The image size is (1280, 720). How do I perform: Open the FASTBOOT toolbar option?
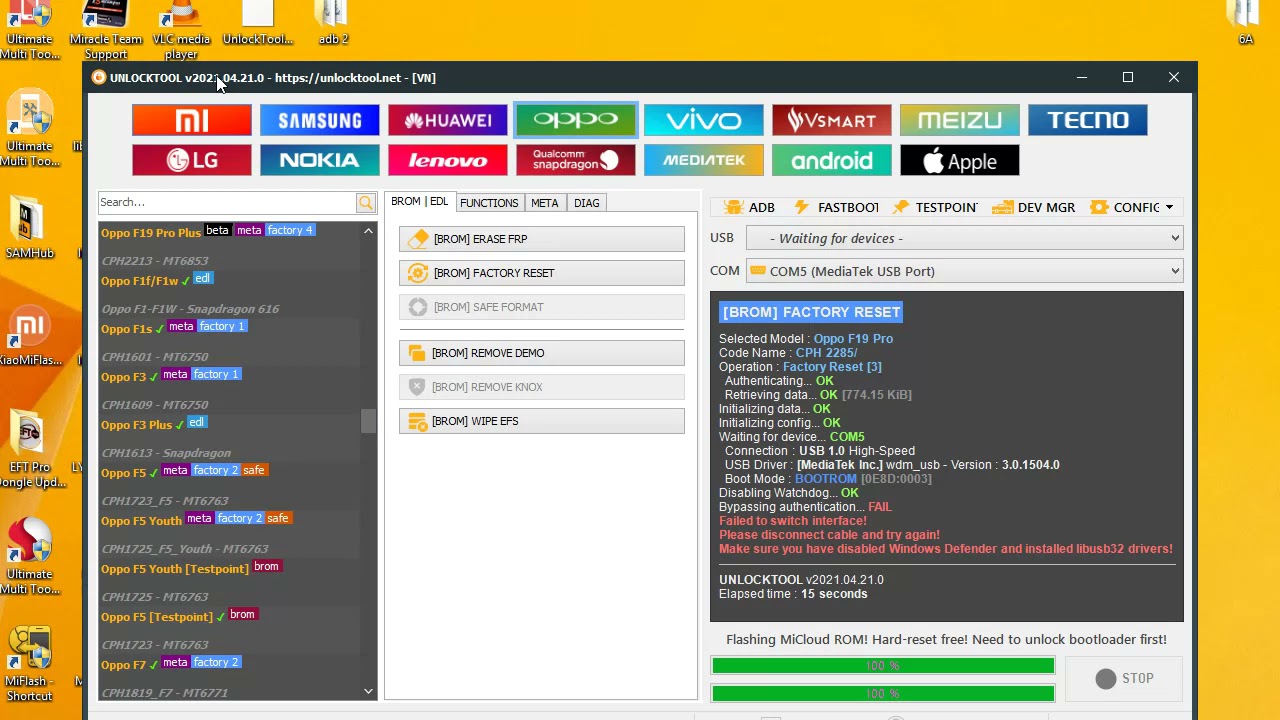836,207
